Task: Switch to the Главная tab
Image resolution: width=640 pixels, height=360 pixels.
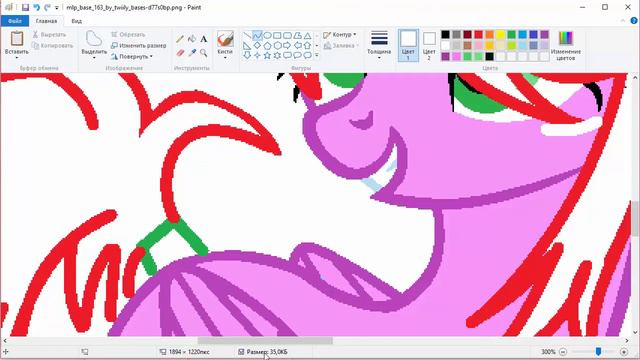Action: pyautogui.click(x=46, y=21)
